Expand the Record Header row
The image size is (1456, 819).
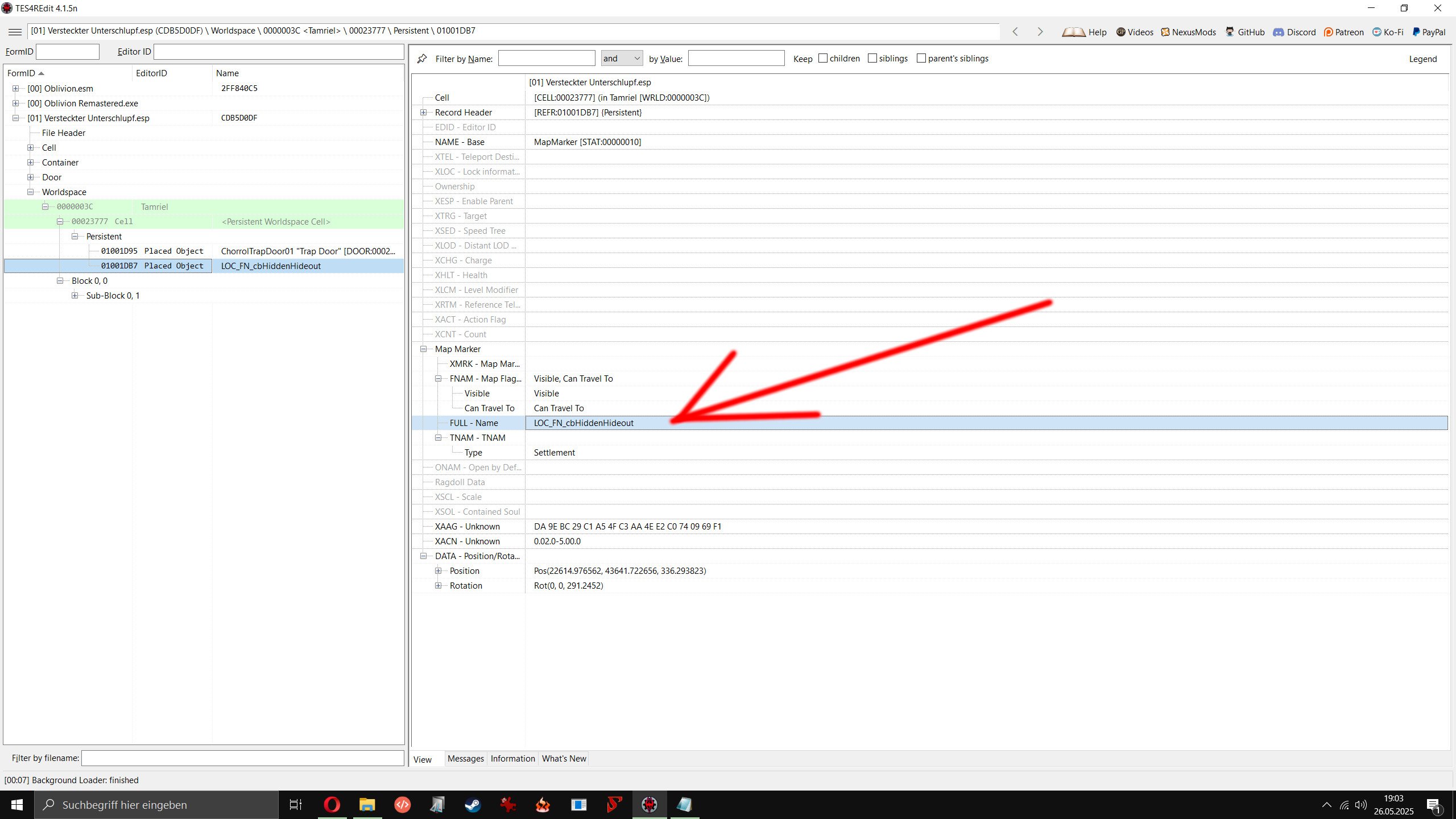click(424, 113)
